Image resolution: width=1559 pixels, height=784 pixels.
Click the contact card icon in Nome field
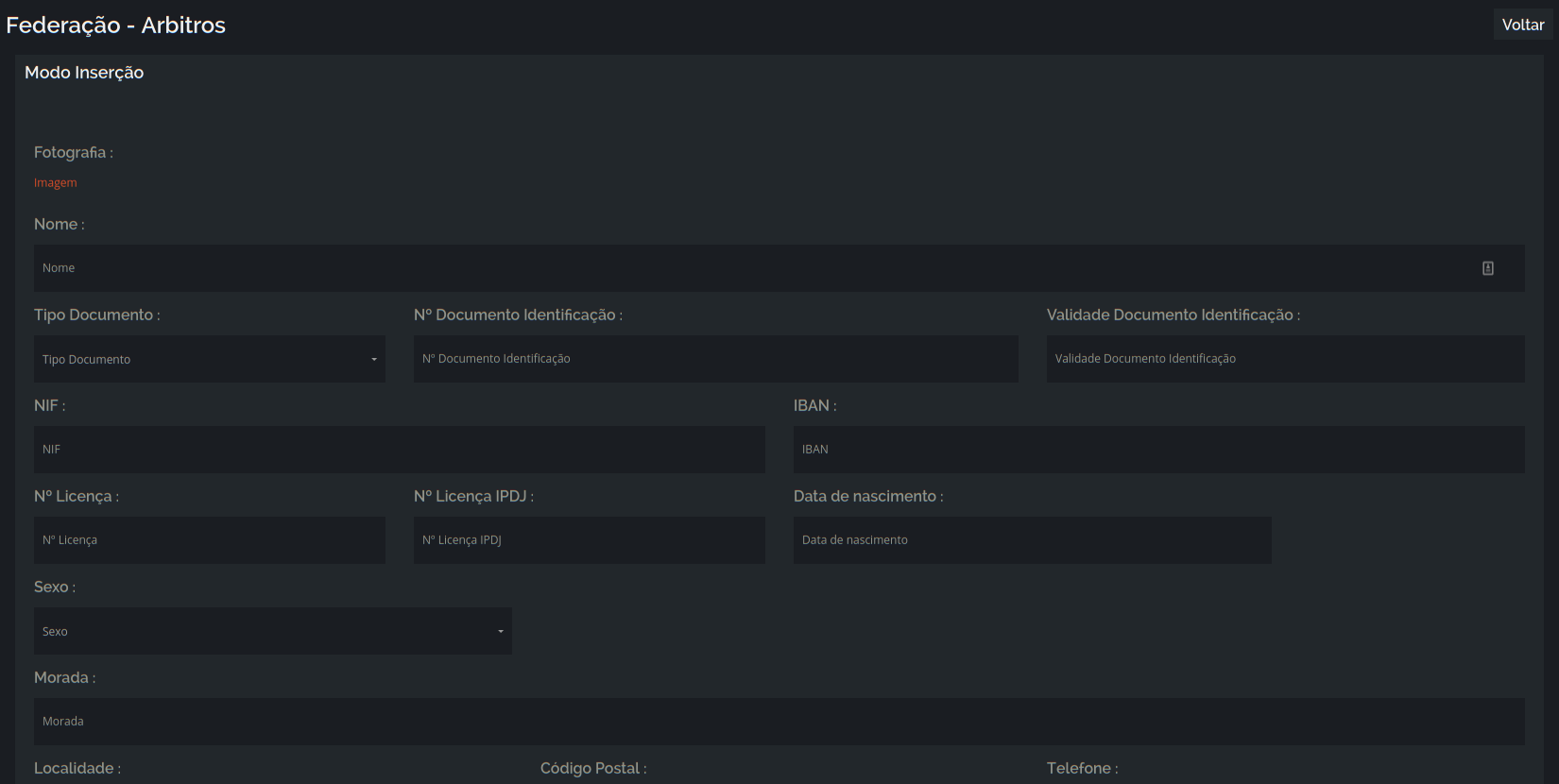[1488, 268]
